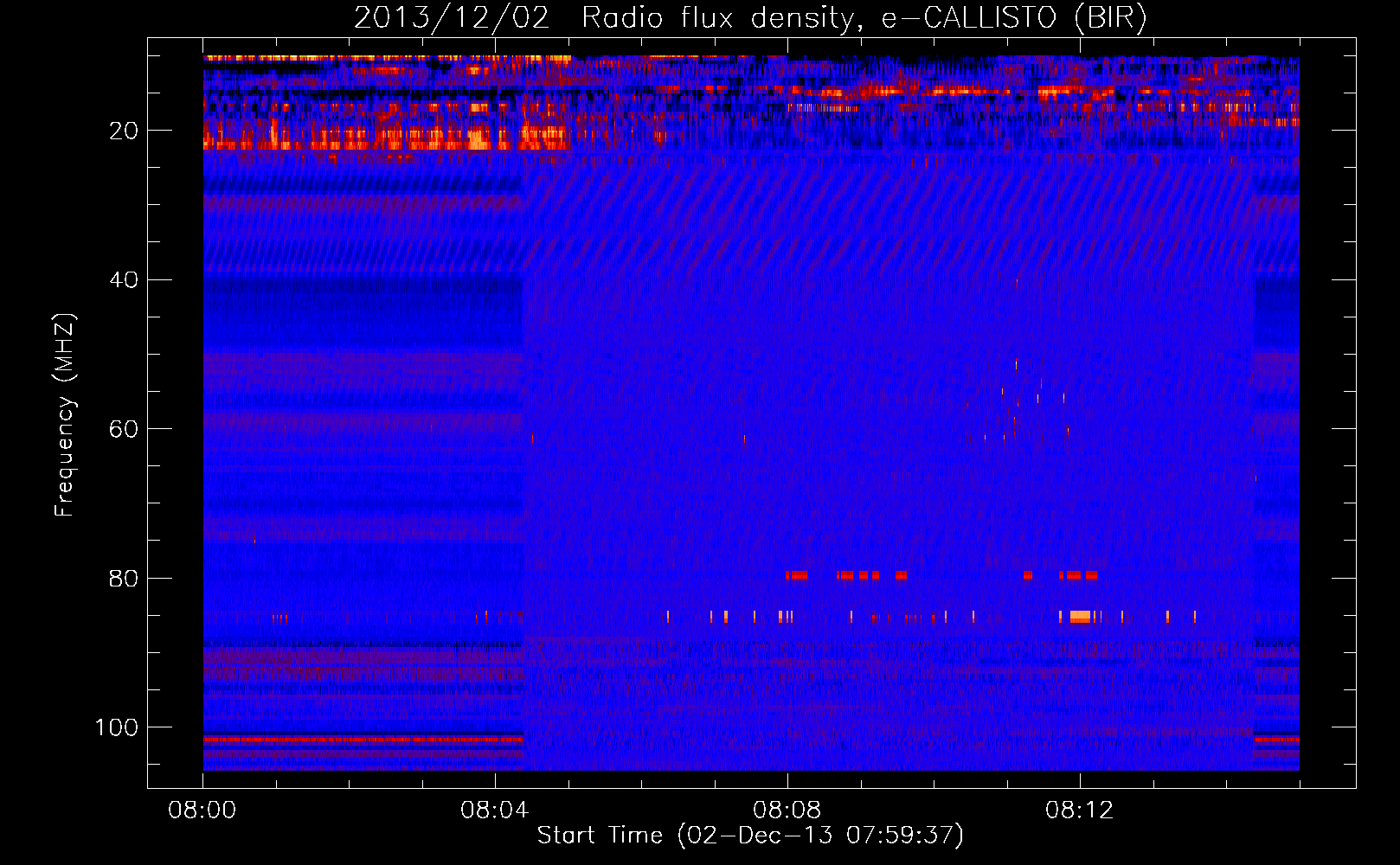Click the 'Start Time (02-Dec-13 07:59:37)' axis label

pyautogui.click(x=750, y=836)
